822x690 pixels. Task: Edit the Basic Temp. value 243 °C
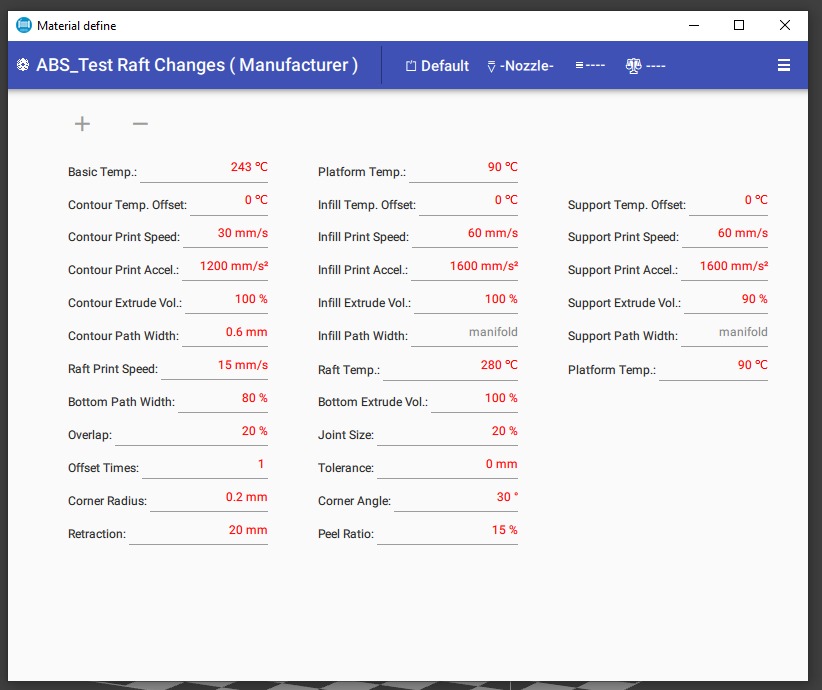click(x=204, y=168)
